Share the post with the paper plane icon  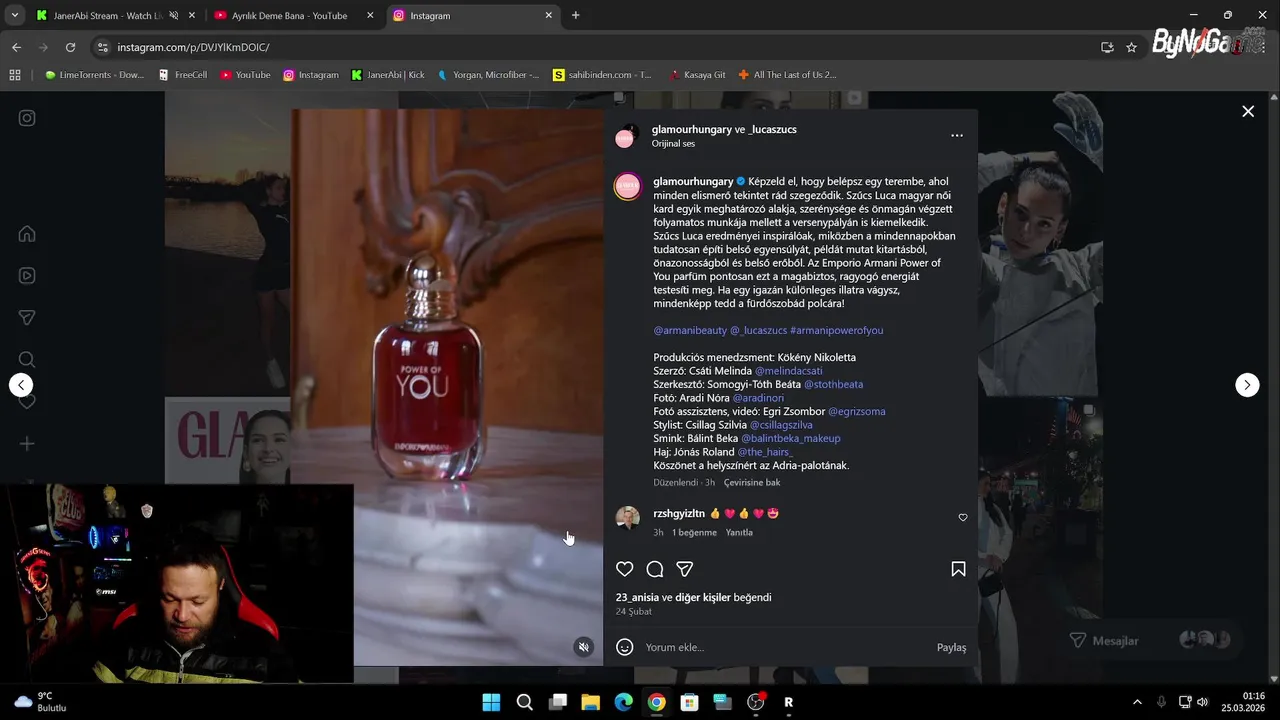point(685,569)
